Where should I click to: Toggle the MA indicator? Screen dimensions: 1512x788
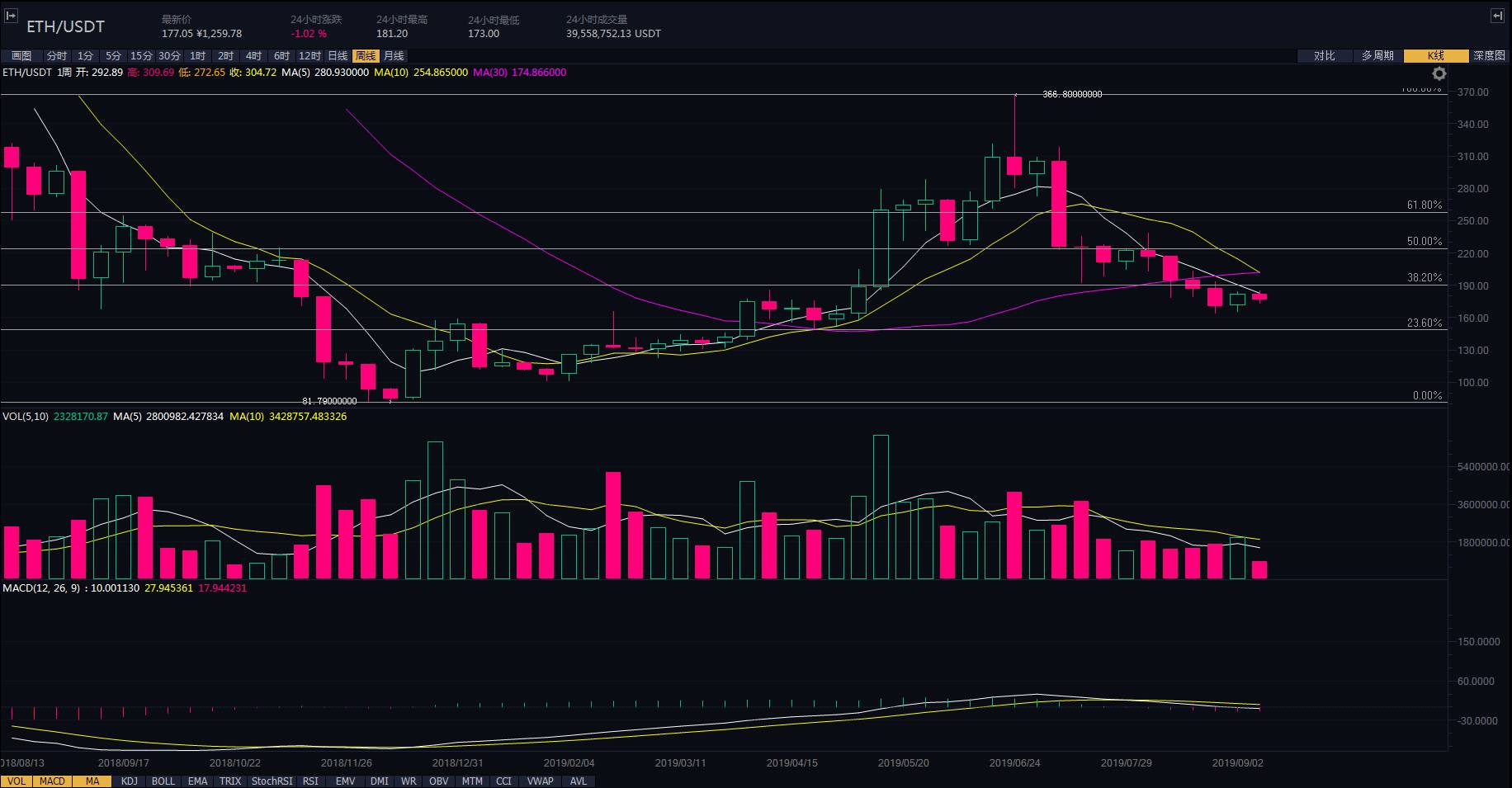pos(92,781)
